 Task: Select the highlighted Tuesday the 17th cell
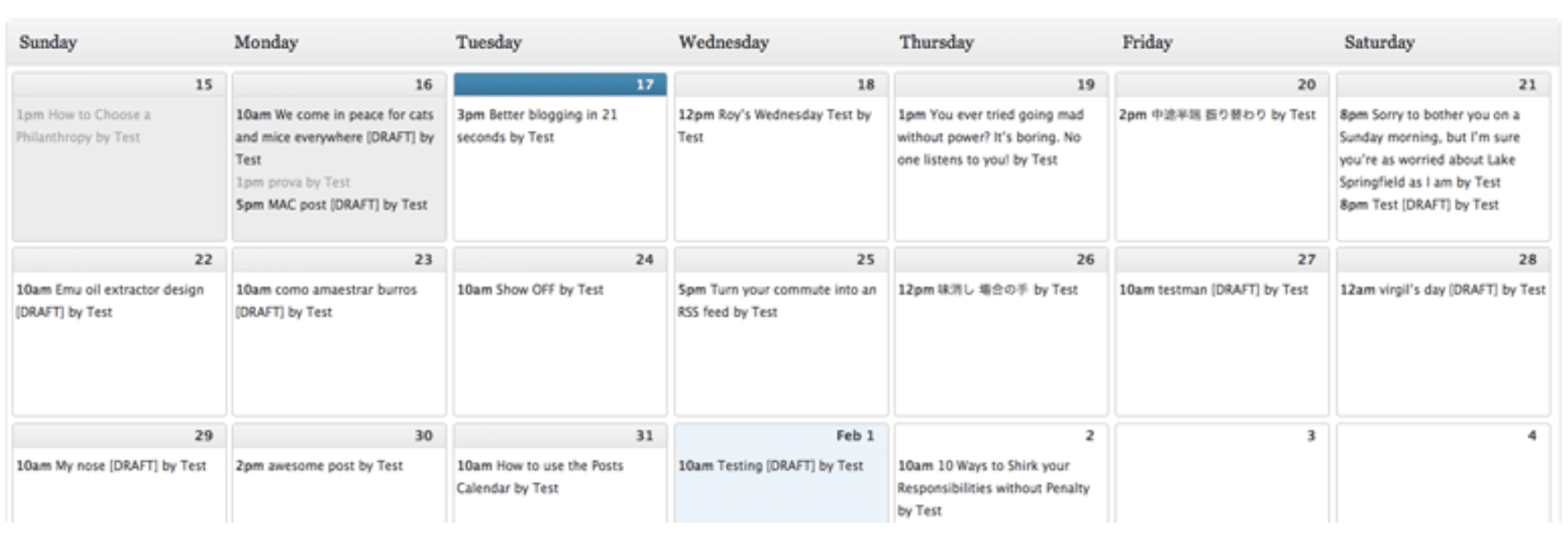point(557,84)
